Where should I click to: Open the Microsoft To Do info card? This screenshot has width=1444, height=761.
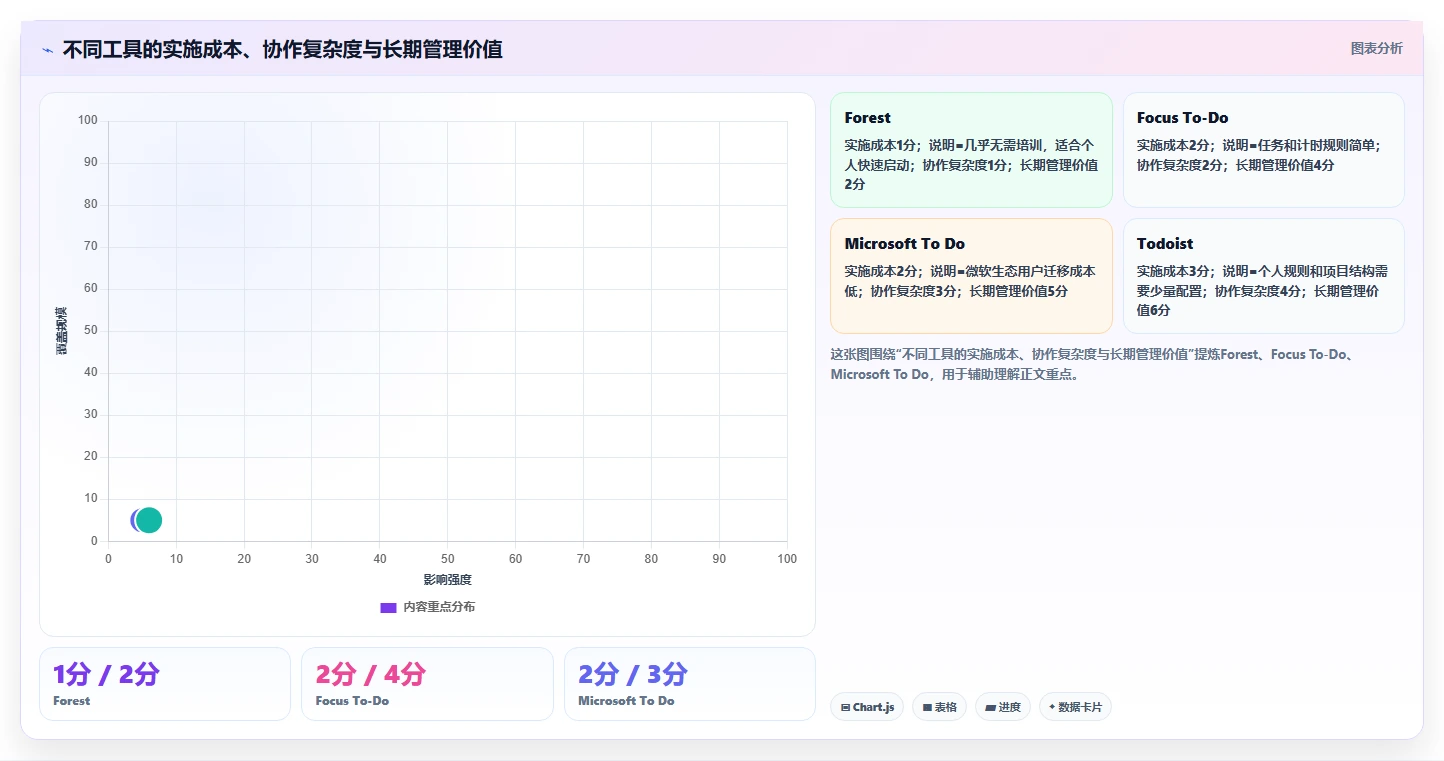[x=971, y=276]
